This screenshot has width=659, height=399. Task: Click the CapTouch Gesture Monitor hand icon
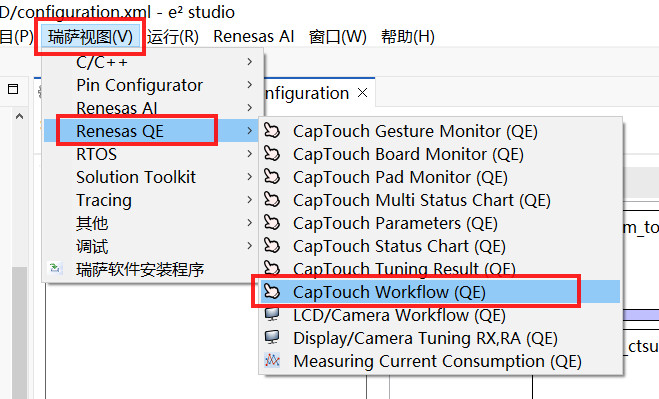click(272, 131)
